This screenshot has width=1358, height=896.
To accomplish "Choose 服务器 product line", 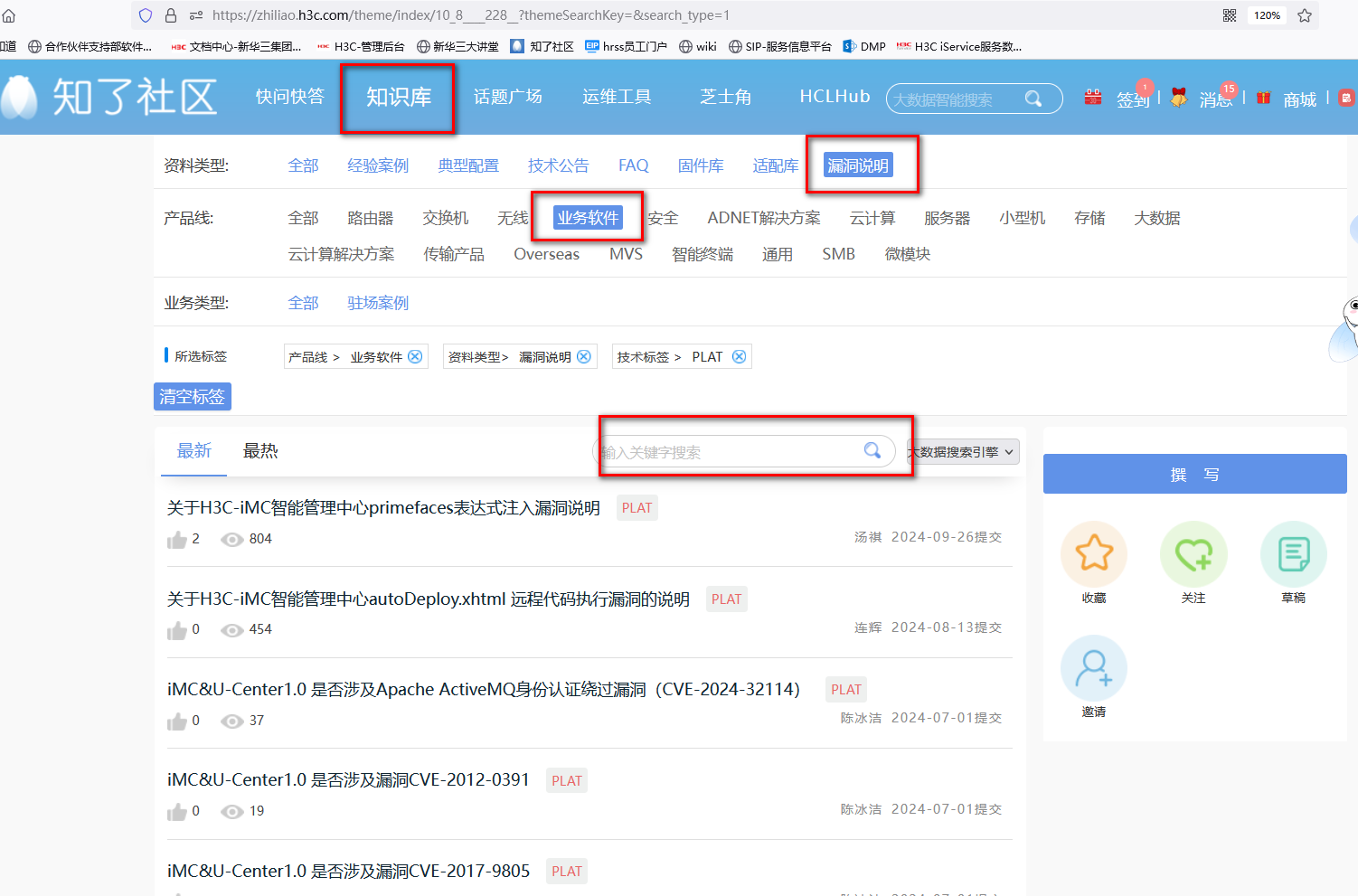I will tap(948, 218).
